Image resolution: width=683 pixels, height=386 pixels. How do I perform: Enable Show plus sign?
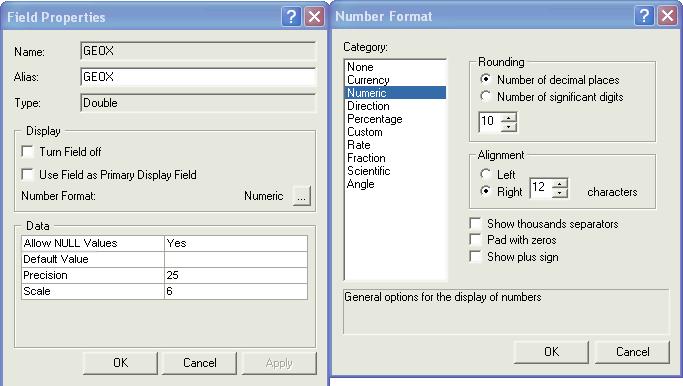pyautogui.click(x=476, y=257)
